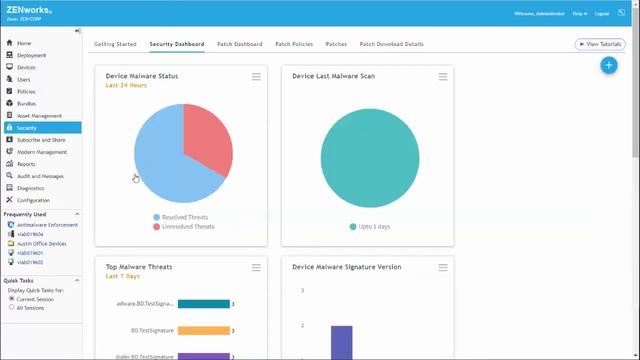Click the Welcome, Administrator text
Image resolution: width=640 pixels, height=360 pixels.
(x=539, y=13)
